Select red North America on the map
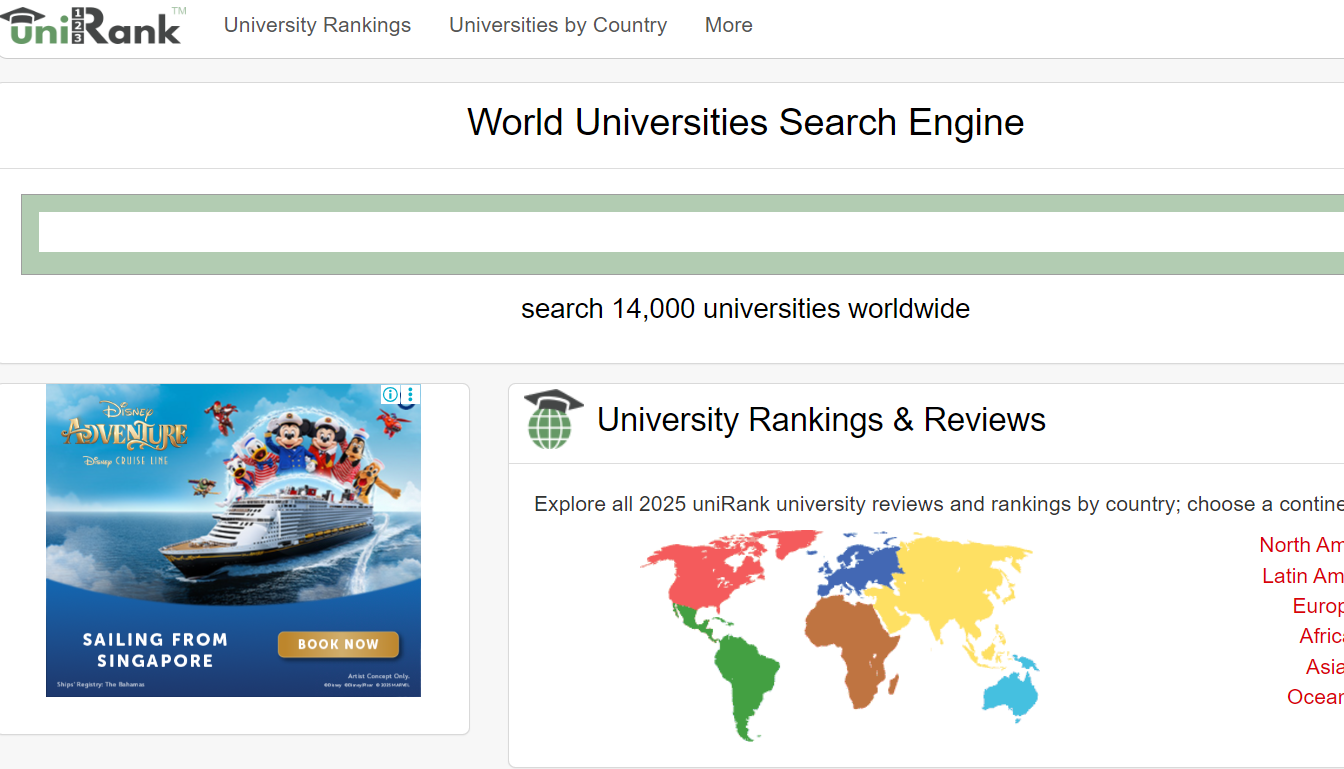The image size is (1344, 769). click(720, 572)
